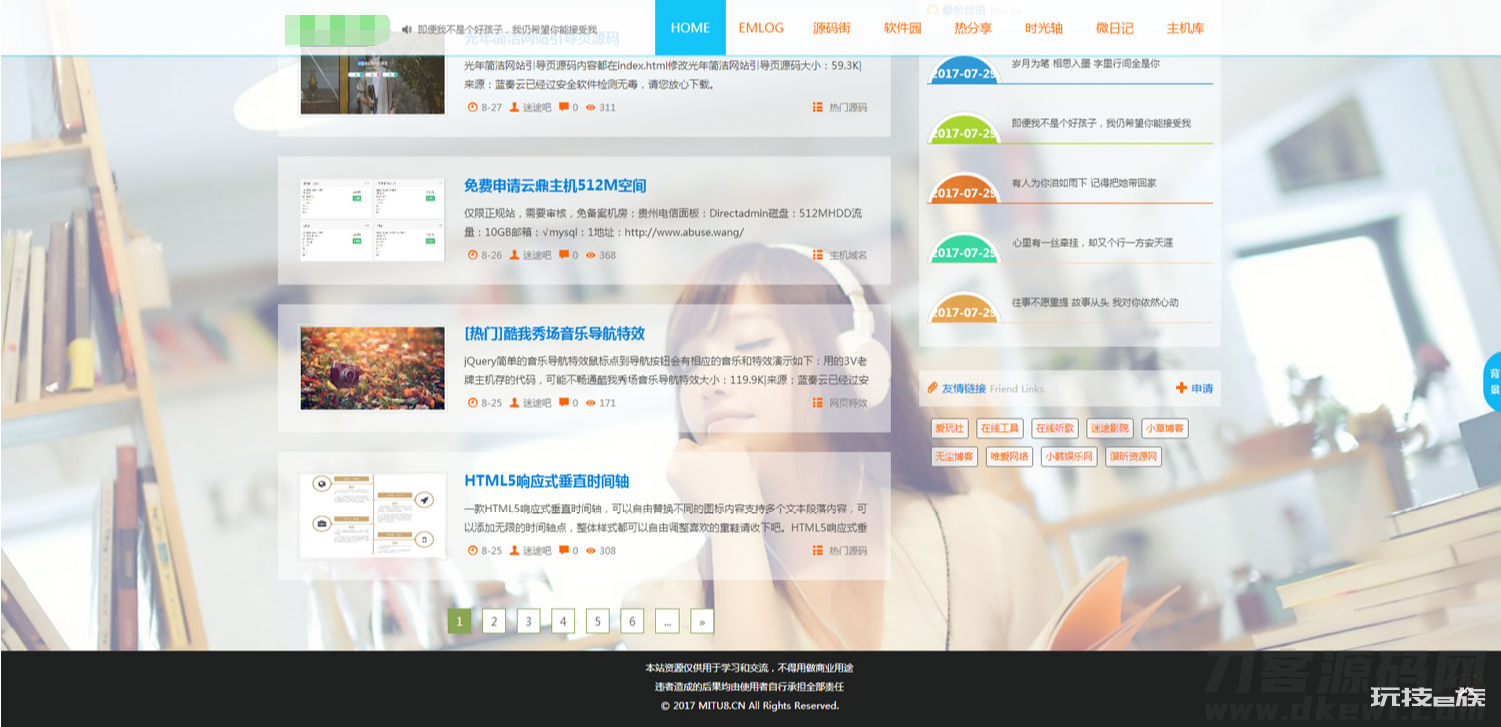Open the camera-in-leaves thumbnail for 酷我秀场音乐导航特效
This screenshot has height=727, width=1501.
point(372,368)
